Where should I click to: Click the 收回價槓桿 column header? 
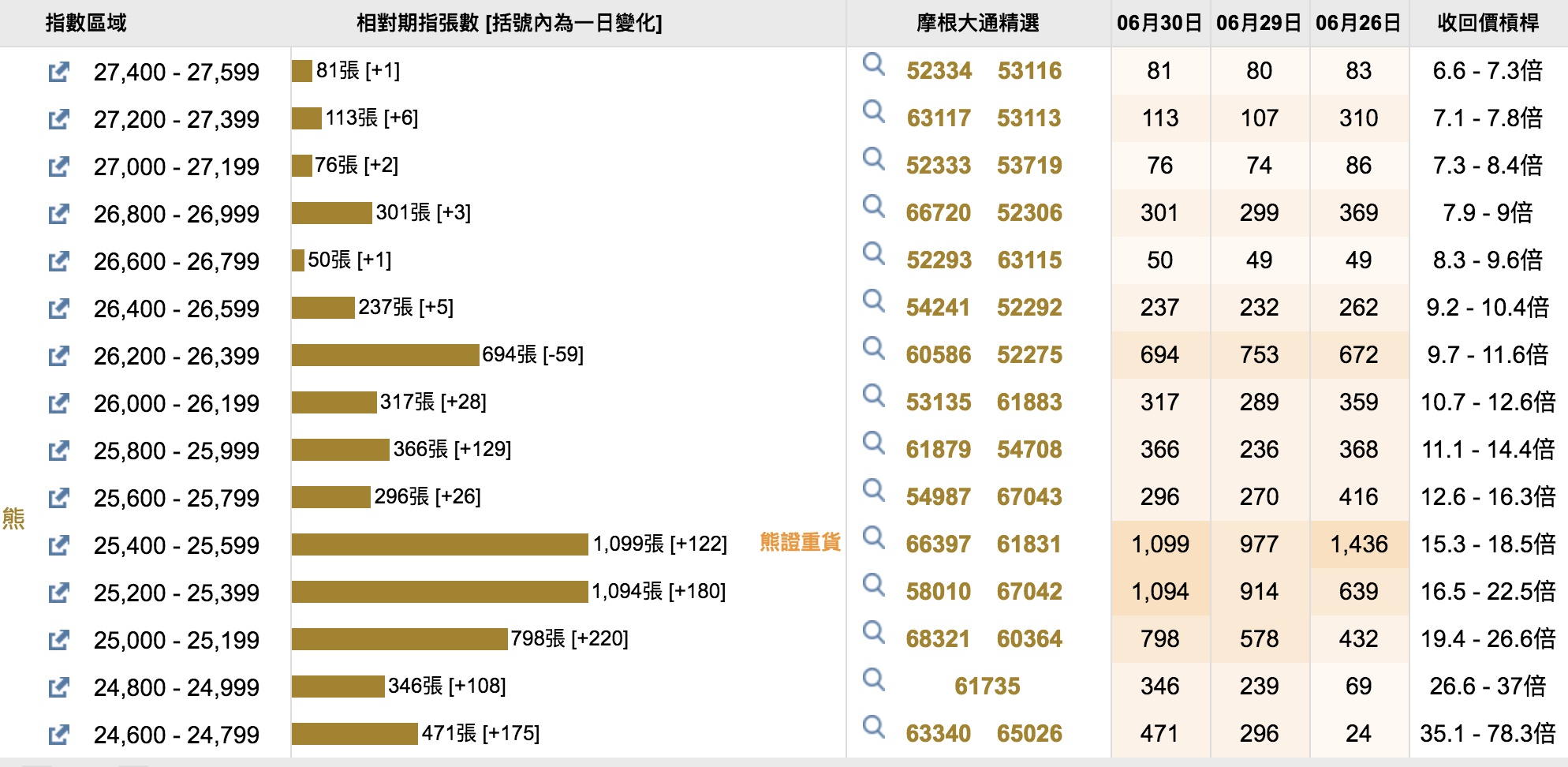(x=1488, y=23)
